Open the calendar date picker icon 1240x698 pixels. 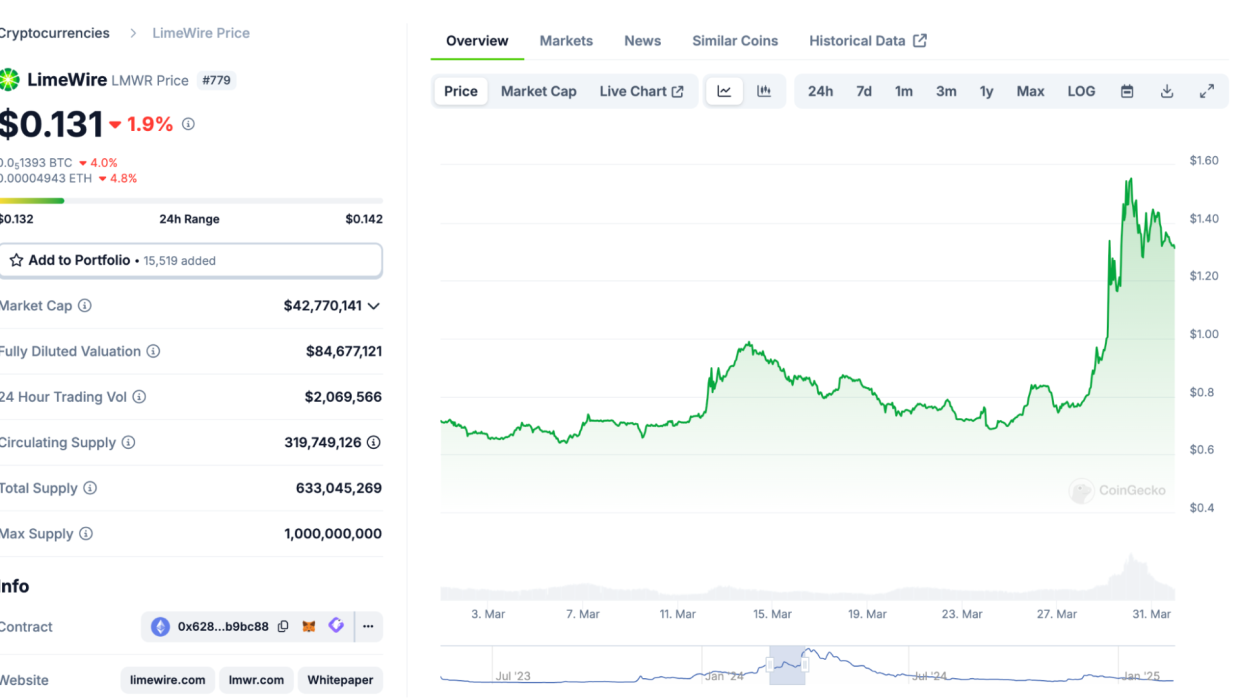(x=1127, y=91)
